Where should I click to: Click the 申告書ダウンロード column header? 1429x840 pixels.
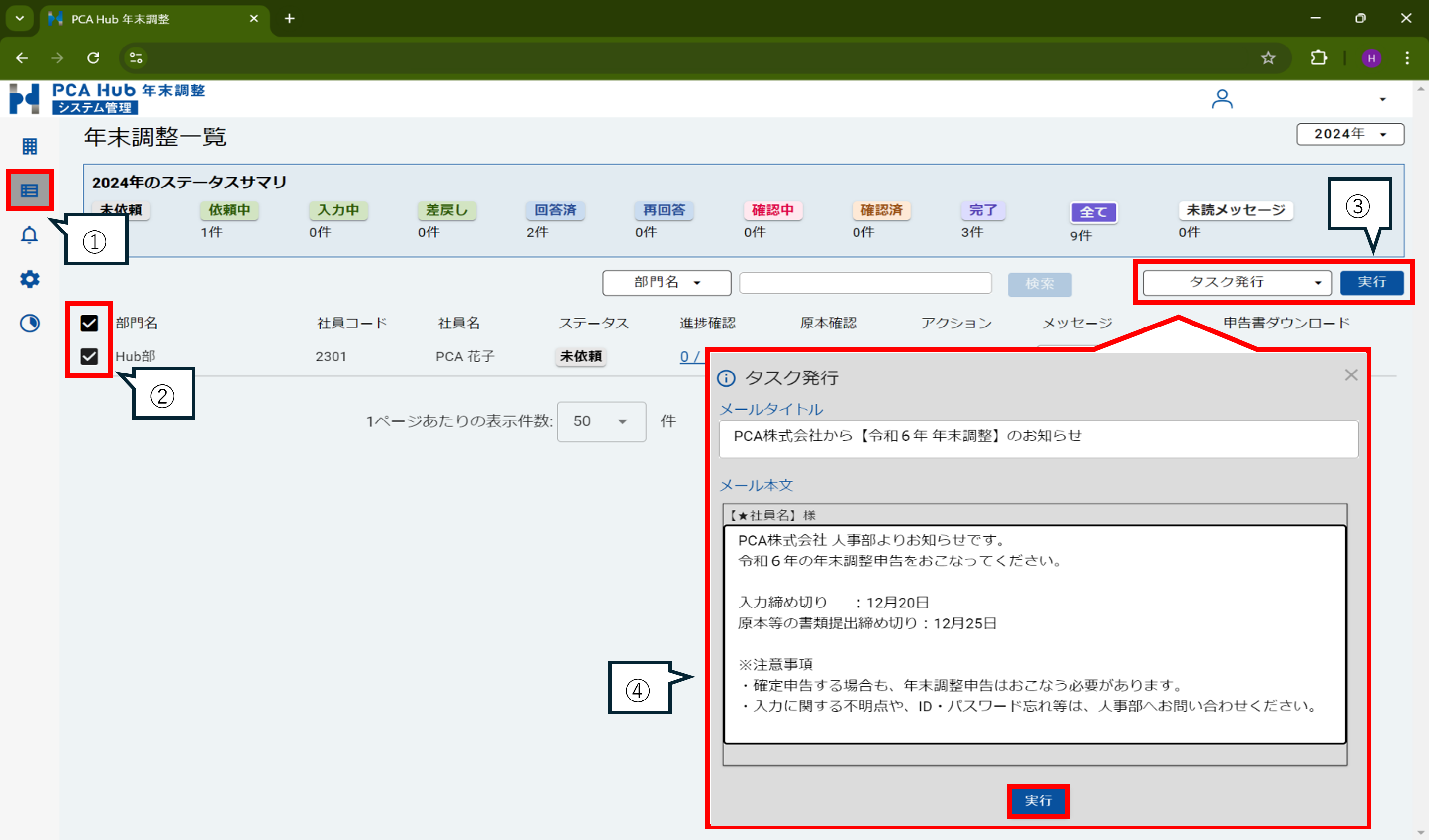pos(1286,323)
